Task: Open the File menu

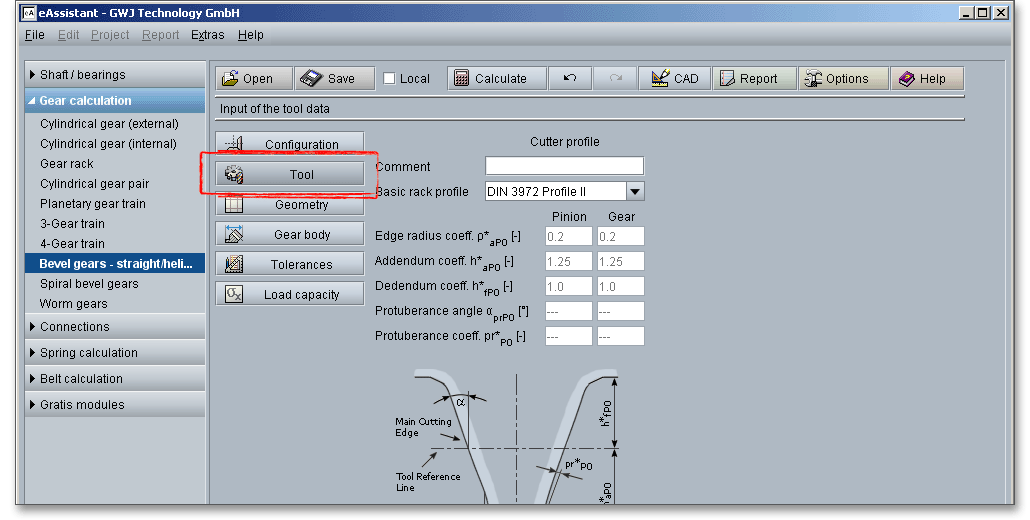Action: (35, 35)
